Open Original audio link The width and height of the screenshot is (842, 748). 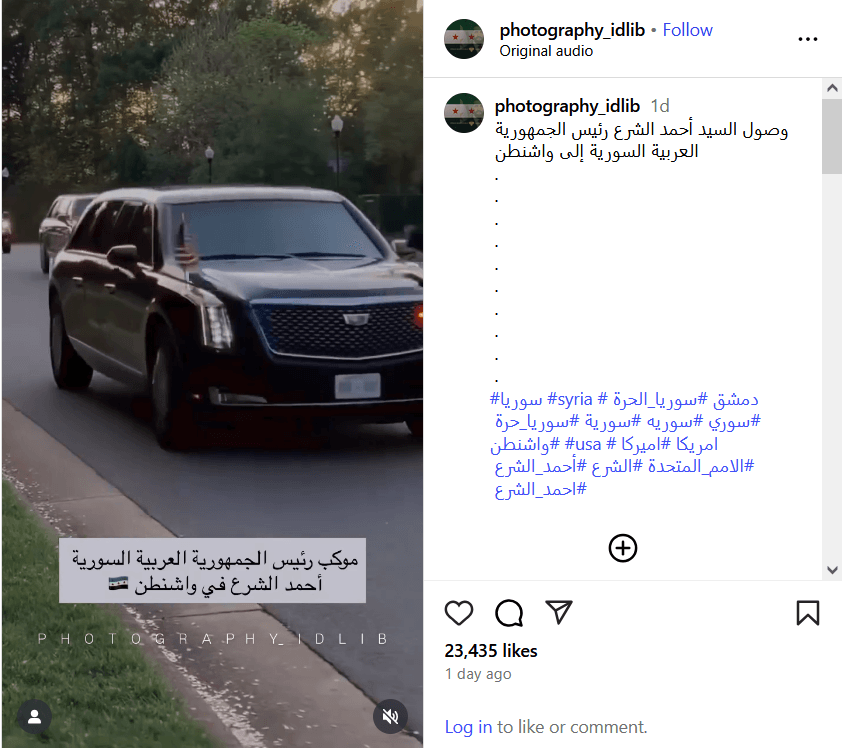546,51
